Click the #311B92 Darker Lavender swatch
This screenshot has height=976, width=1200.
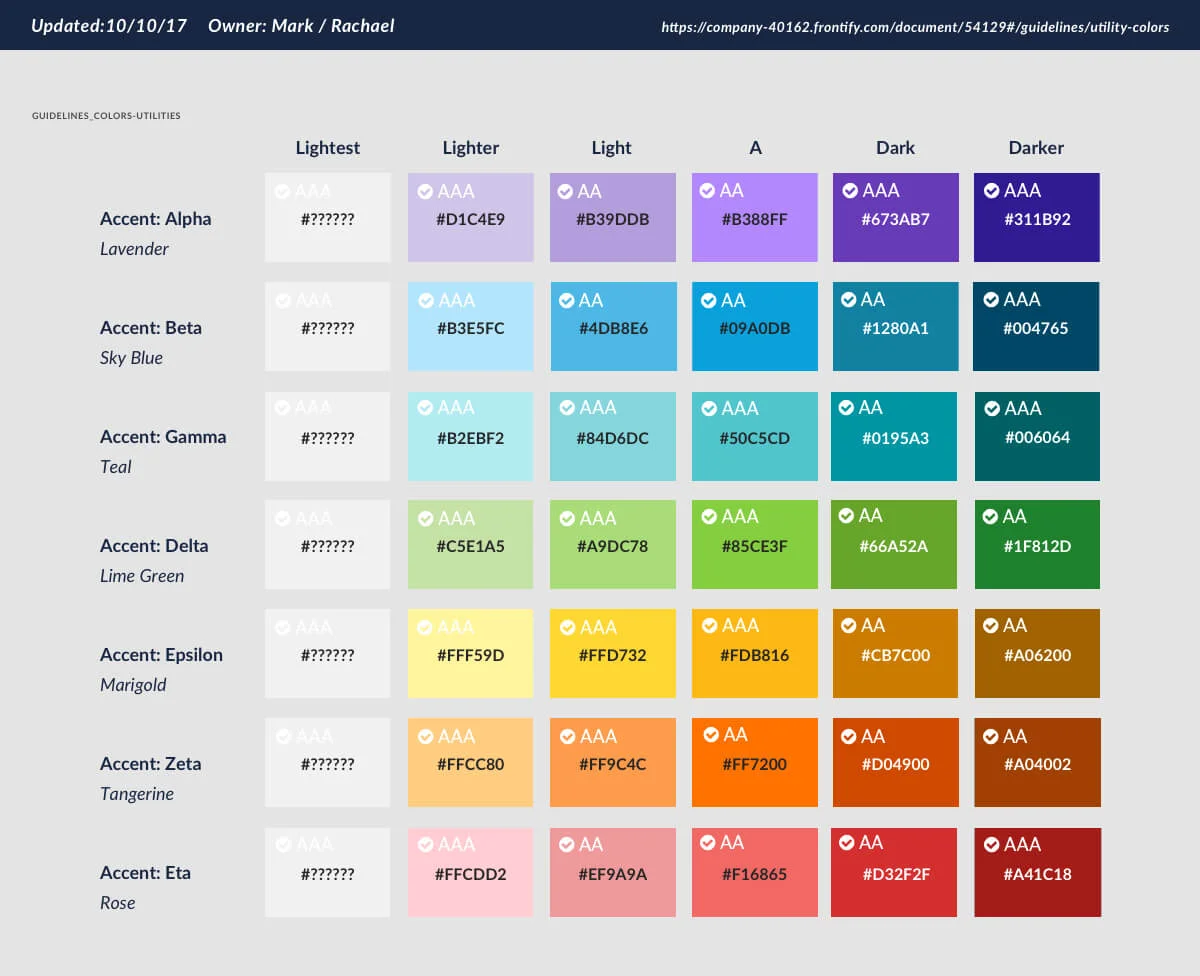click(1037, 217)
